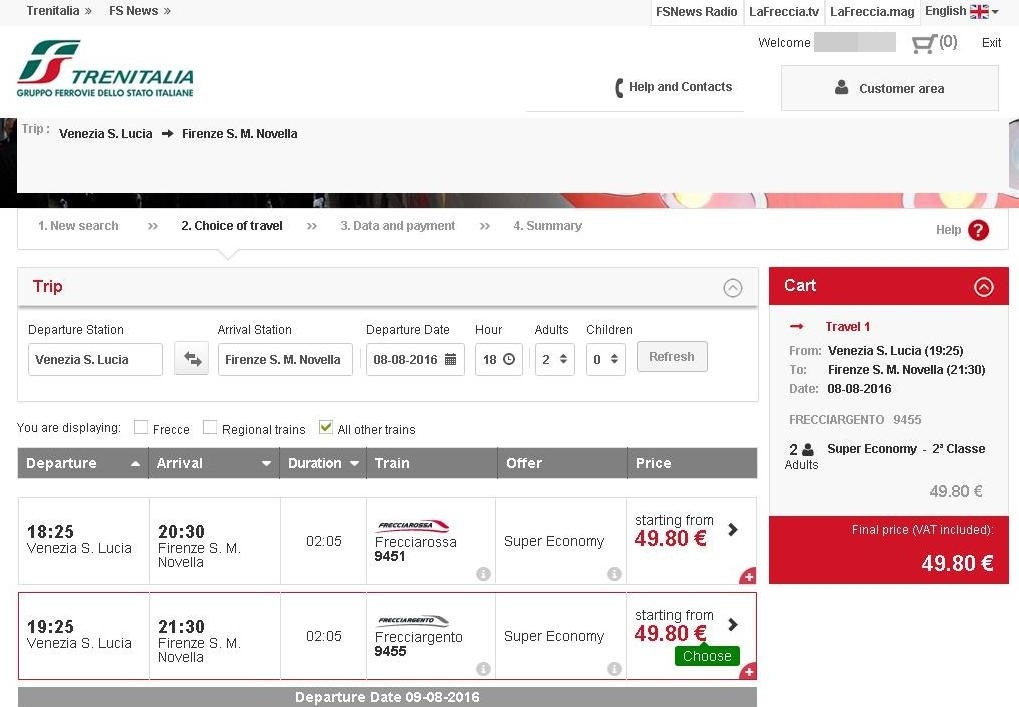This screenshot has height=707, width=1019.
Task: Click the Frecciarossa logo
Action: (x=413, y=526)
